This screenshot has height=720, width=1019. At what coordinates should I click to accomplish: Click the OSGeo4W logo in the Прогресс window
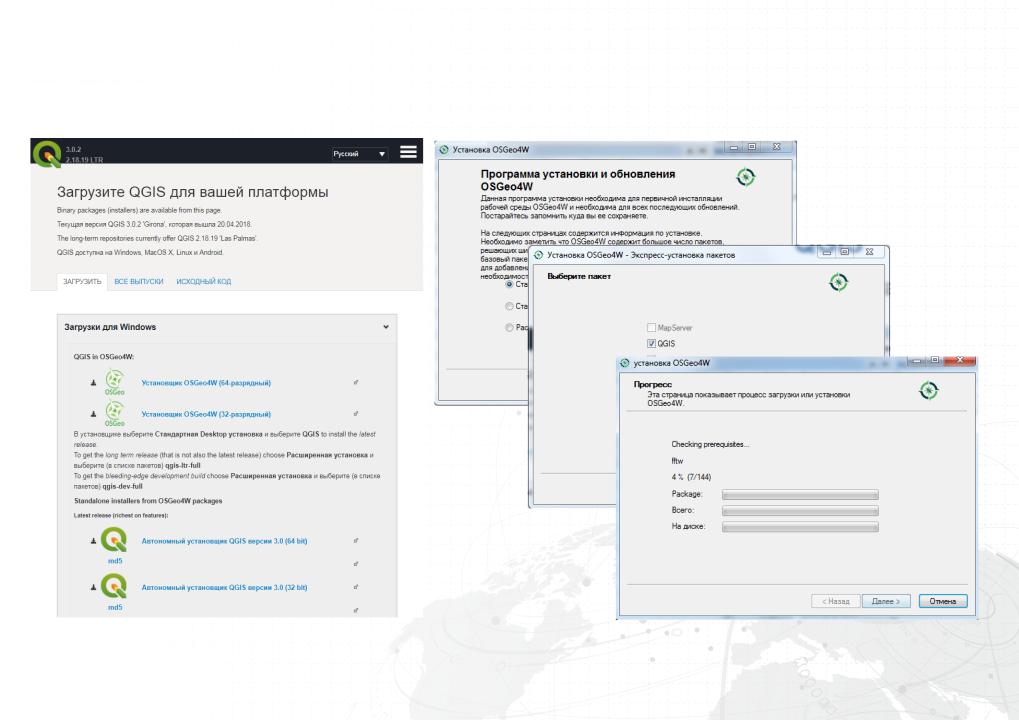928,391
